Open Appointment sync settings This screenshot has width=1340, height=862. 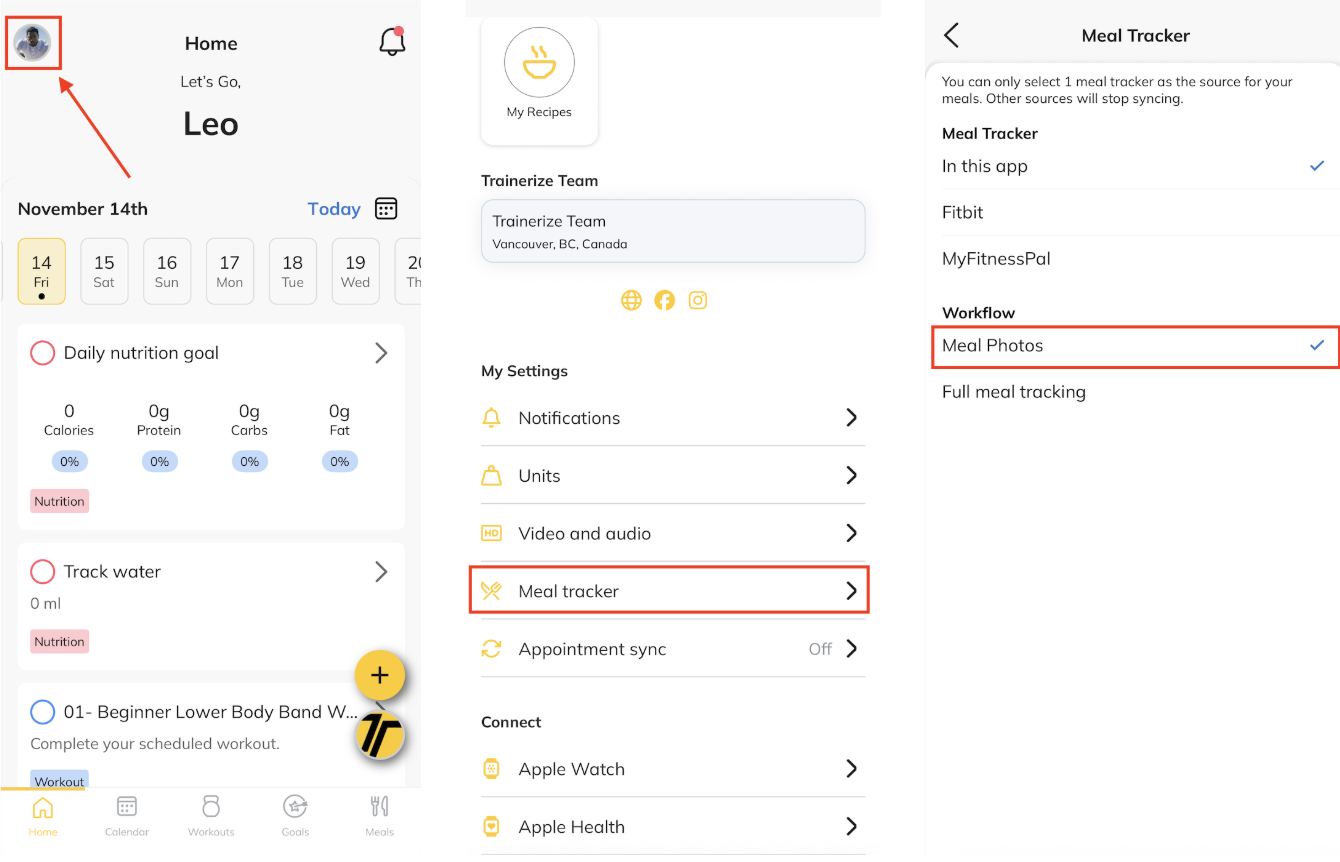click(x=672, y=649)
